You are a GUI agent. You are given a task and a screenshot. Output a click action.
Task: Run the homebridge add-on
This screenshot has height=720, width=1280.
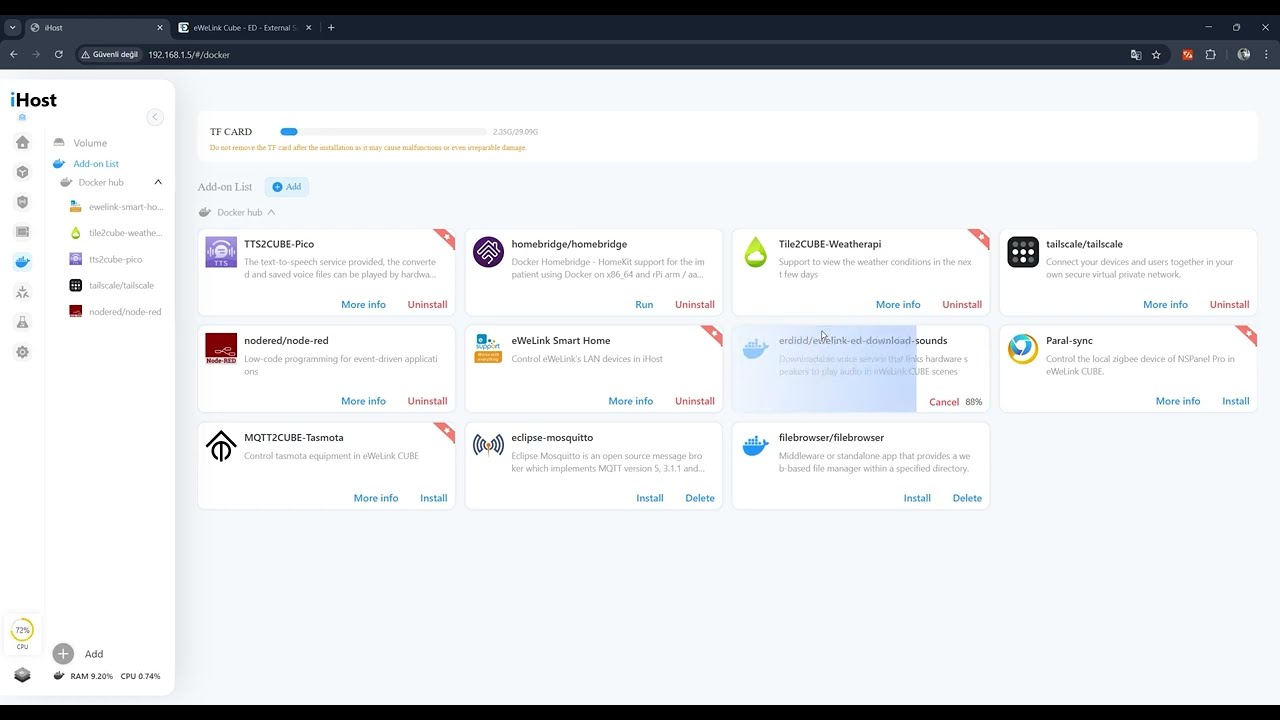pos(644,305)
